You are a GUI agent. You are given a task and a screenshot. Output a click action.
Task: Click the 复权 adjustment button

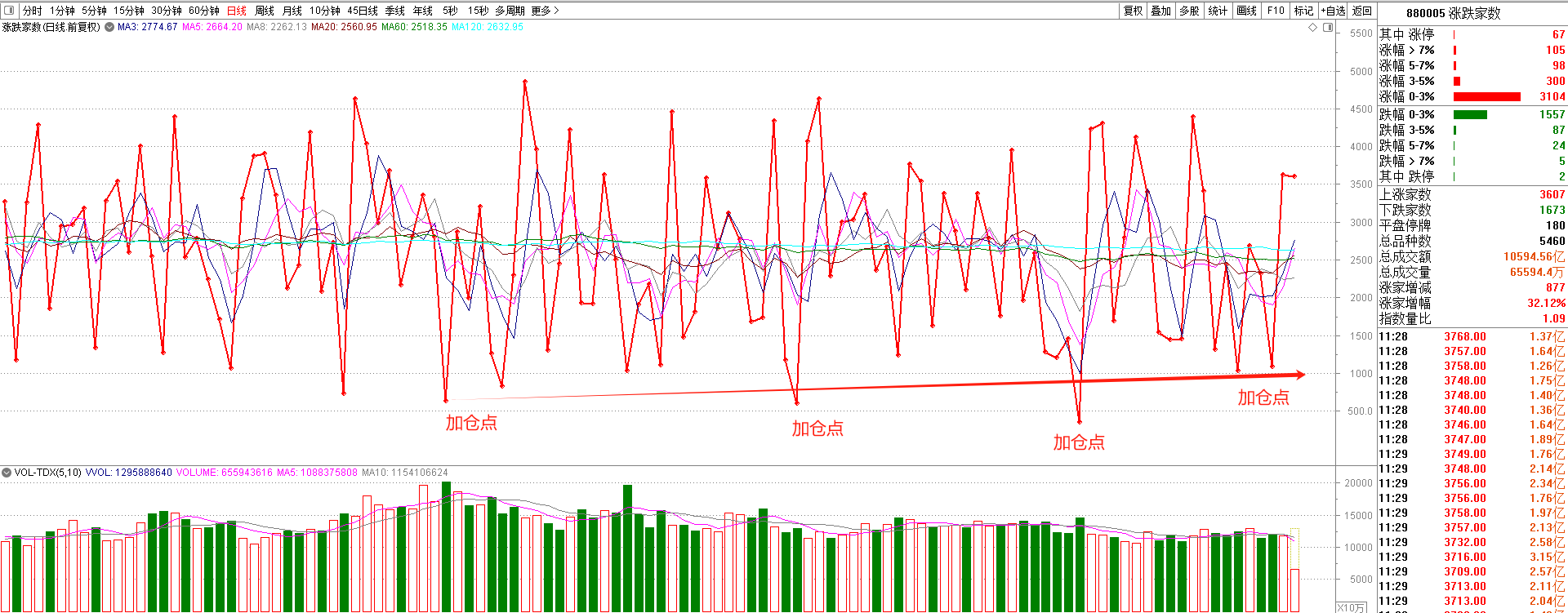click(1134, 11)
